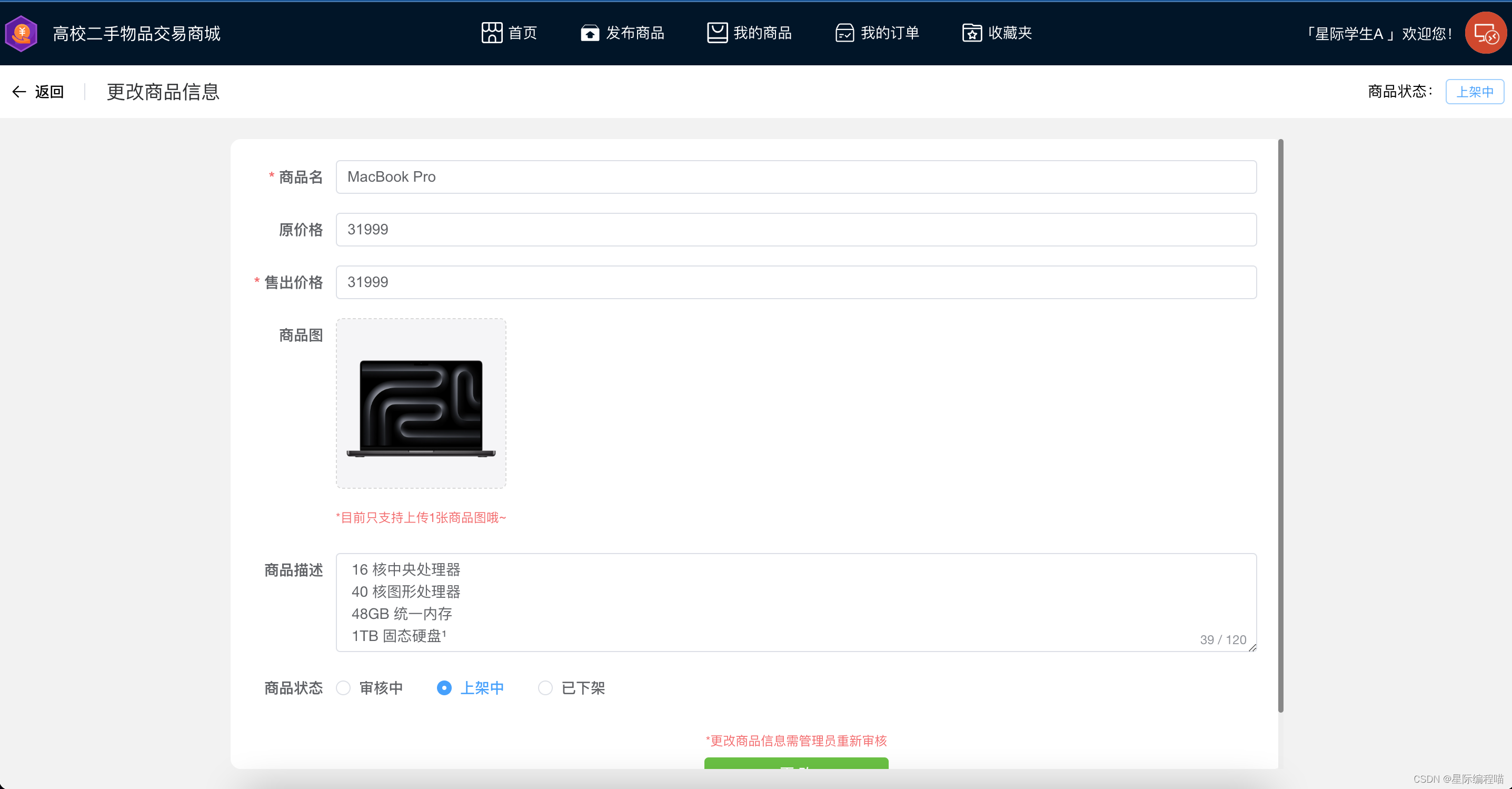This screenshot has height=789, width=1512.
Task: Click the 上架中 status button
Action: 1475,92
